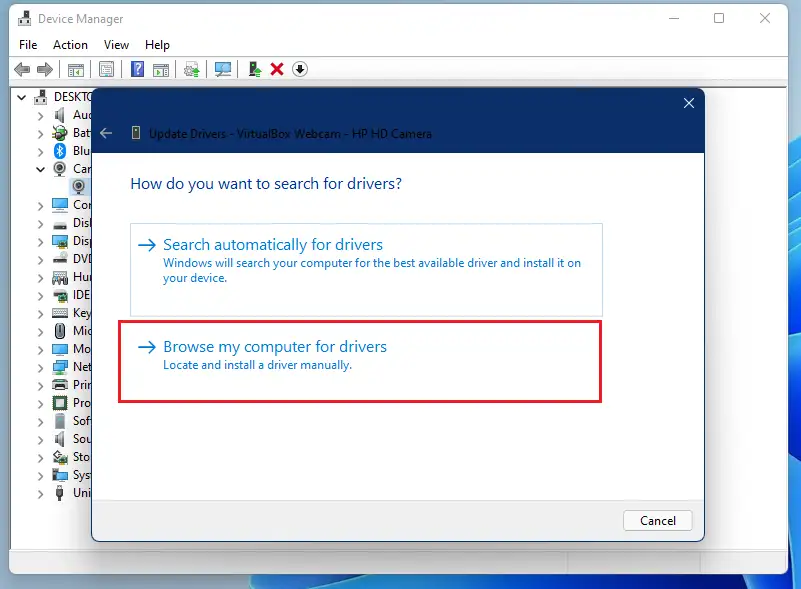Expand the 'Sou' sound controllers chevron
Viewport: 801px width, 589px height.
tap(40, 439)
